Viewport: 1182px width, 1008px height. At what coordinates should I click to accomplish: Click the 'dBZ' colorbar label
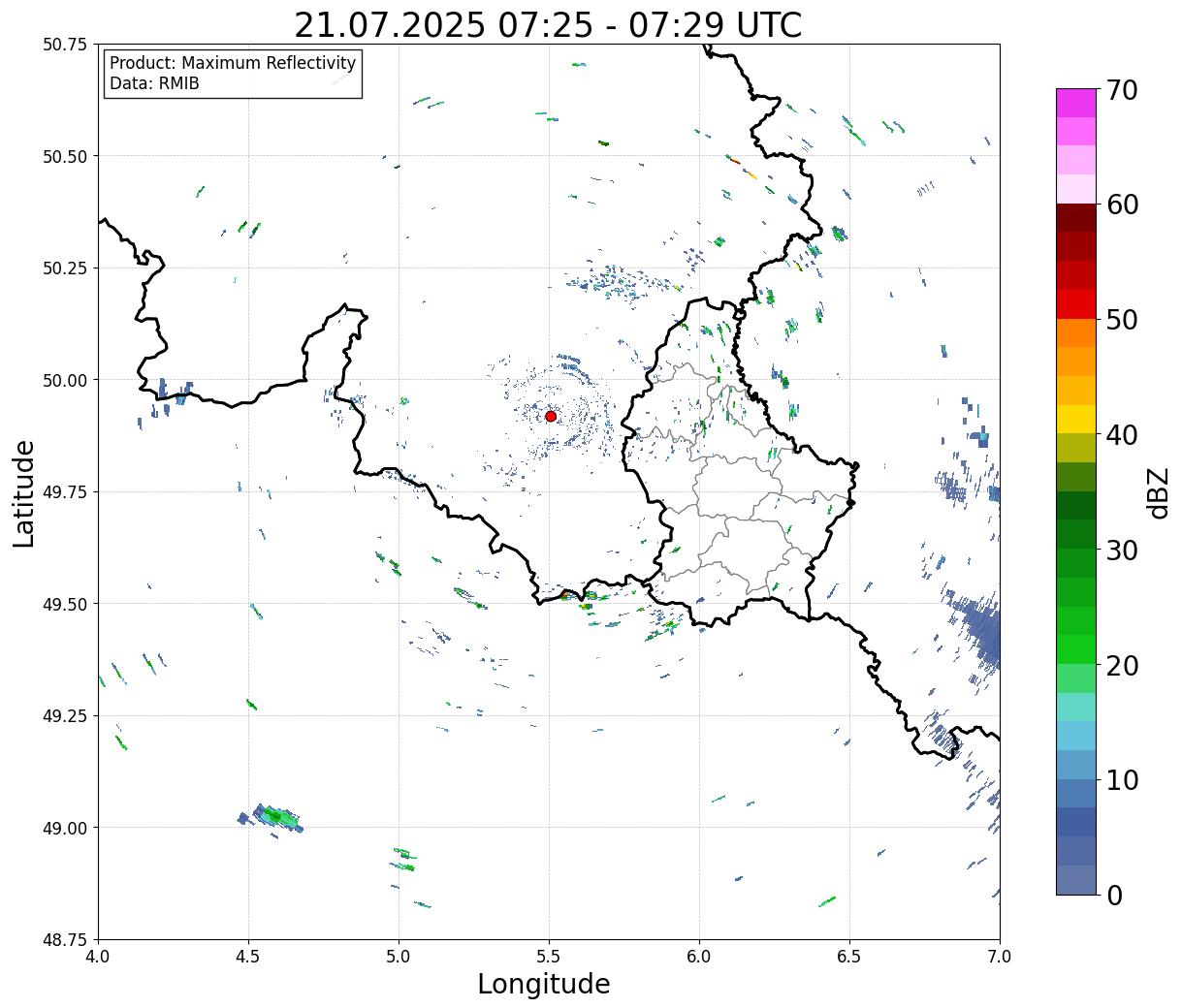tap(1158, 493)
